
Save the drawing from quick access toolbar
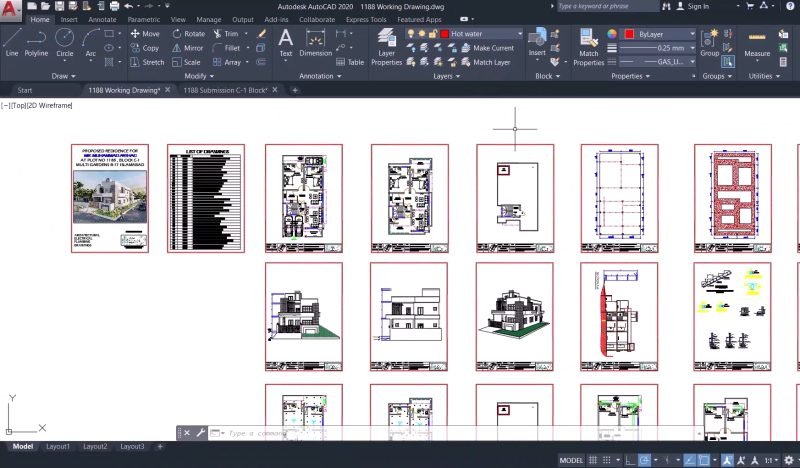[59, 6]
